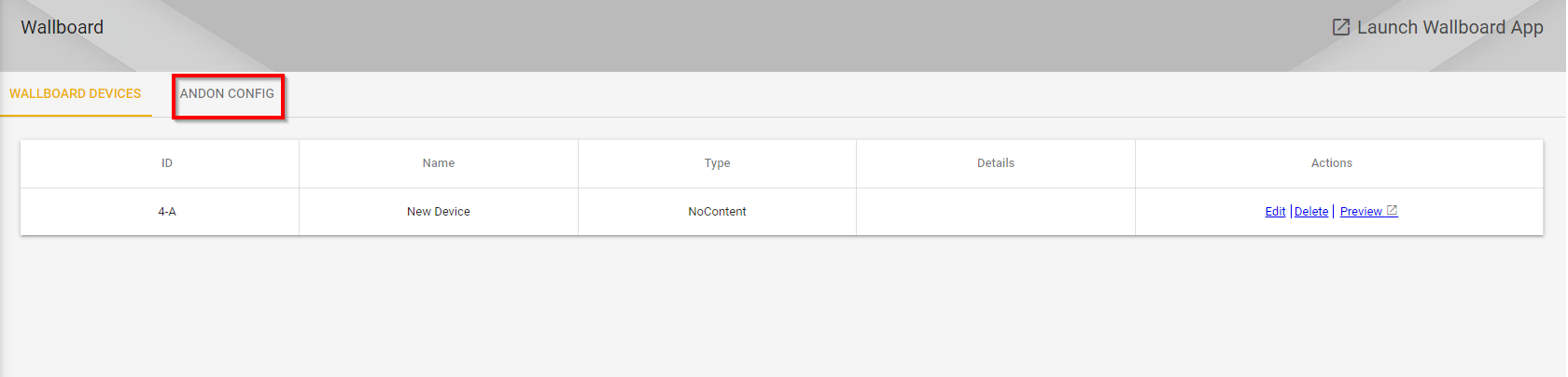Click the external-link icon beside Preview
This screenshot has height=377, width=1568.
1392,211
